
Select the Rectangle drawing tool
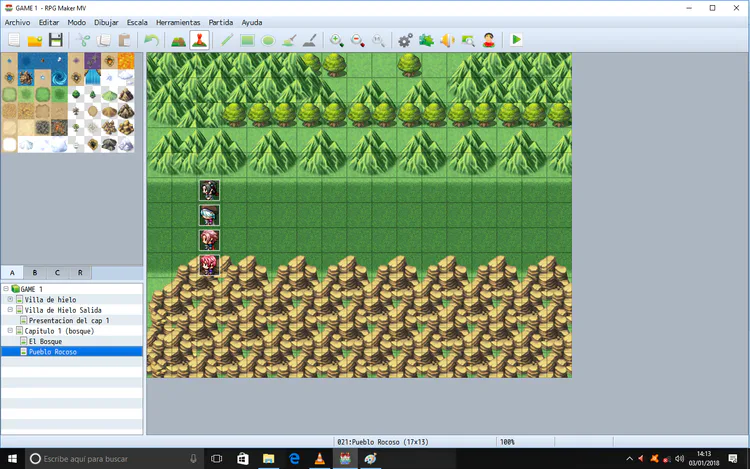tap(247, 40)
